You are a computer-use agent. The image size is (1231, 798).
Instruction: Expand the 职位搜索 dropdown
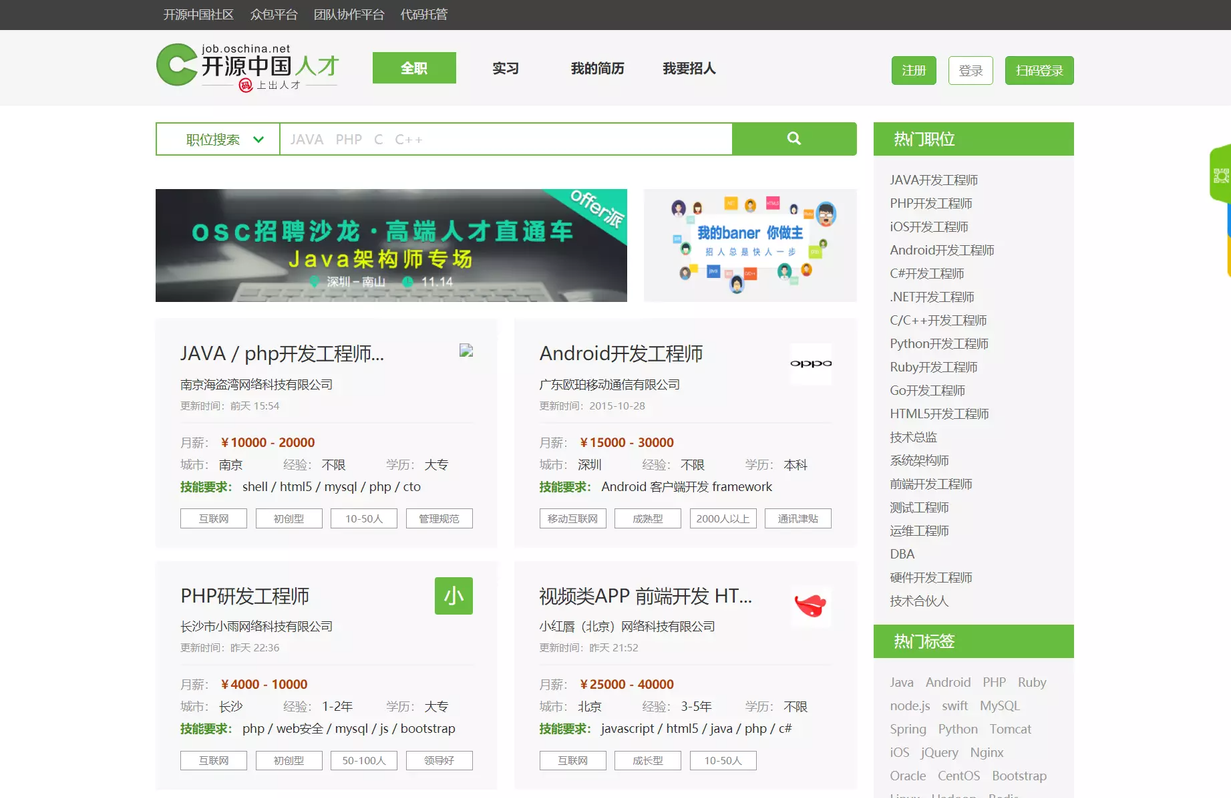click(218, 139)
